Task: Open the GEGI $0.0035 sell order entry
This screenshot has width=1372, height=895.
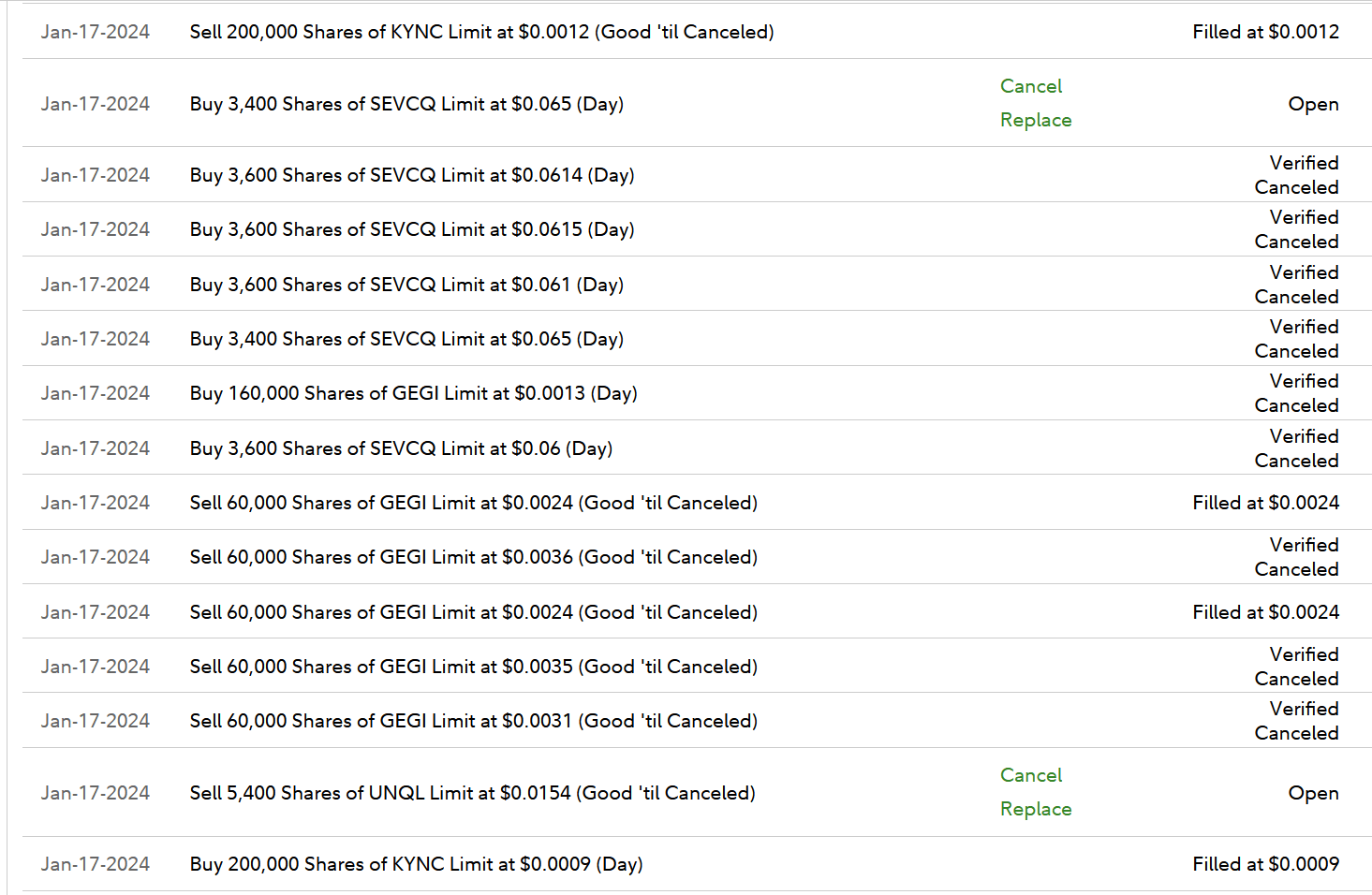Action: tap(473, 667)
